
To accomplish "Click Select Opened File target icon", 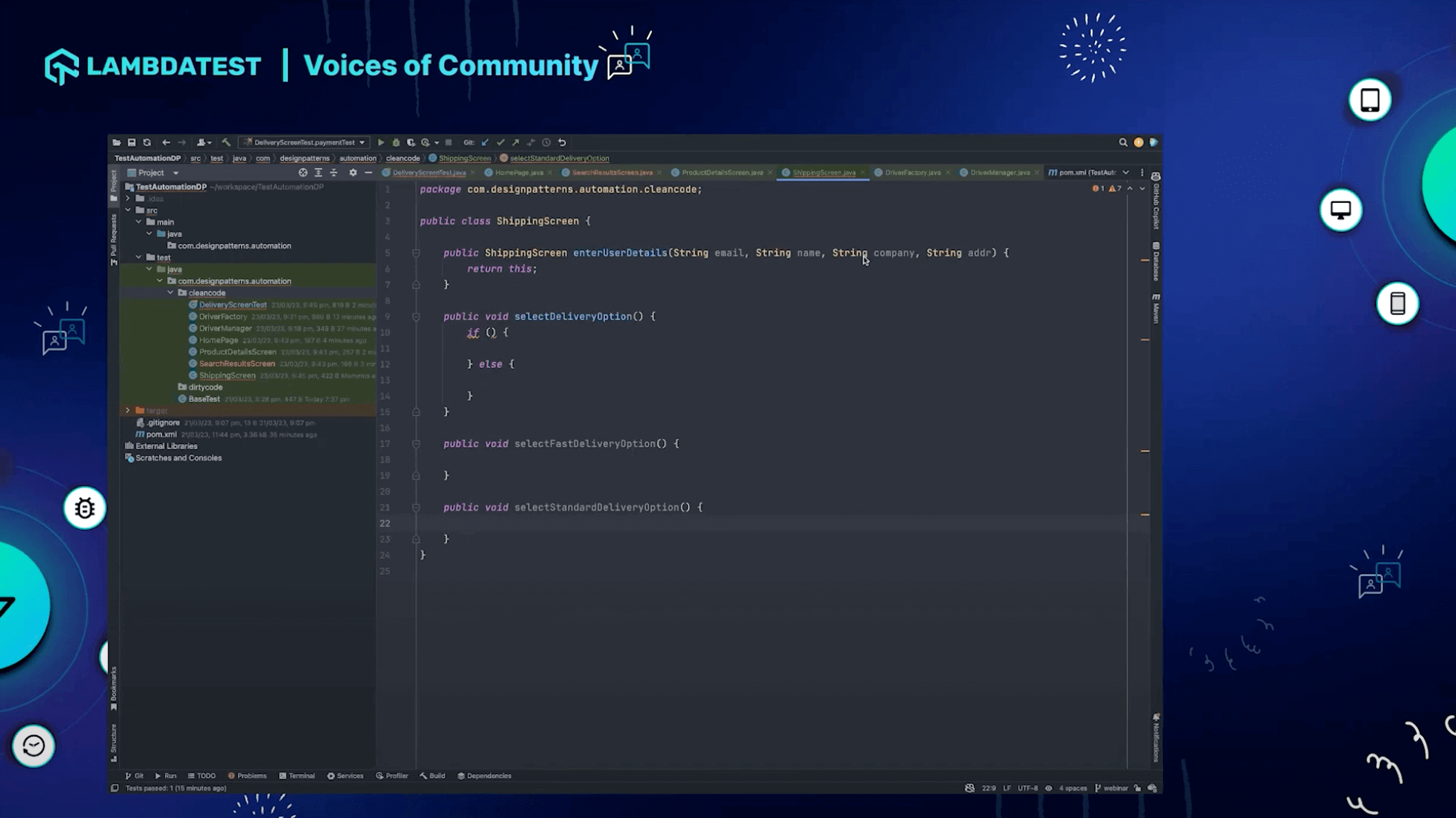I will click(x=303, y=172).
